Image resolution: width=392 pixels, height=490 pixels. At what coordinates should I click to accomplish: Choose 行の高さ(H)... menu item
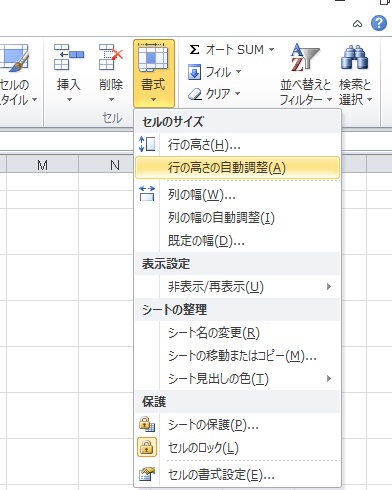[x=237, y=145]
